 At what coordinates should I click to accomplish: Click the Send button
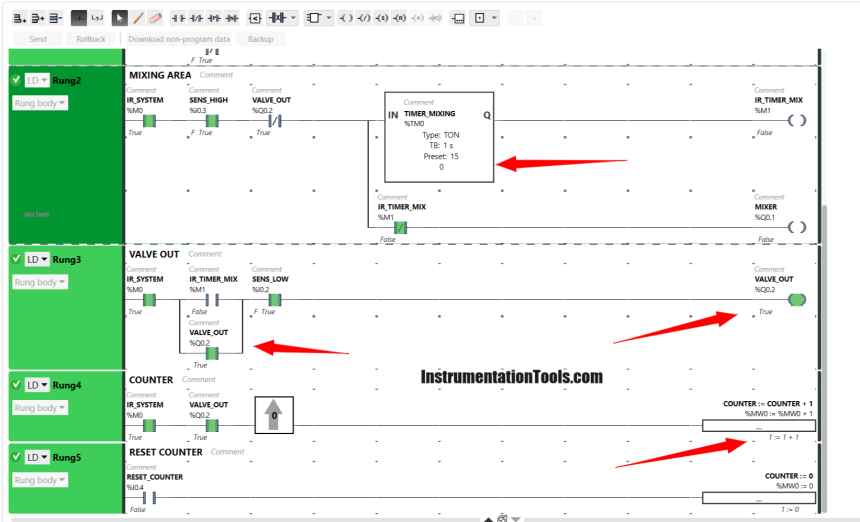(38, 39)
